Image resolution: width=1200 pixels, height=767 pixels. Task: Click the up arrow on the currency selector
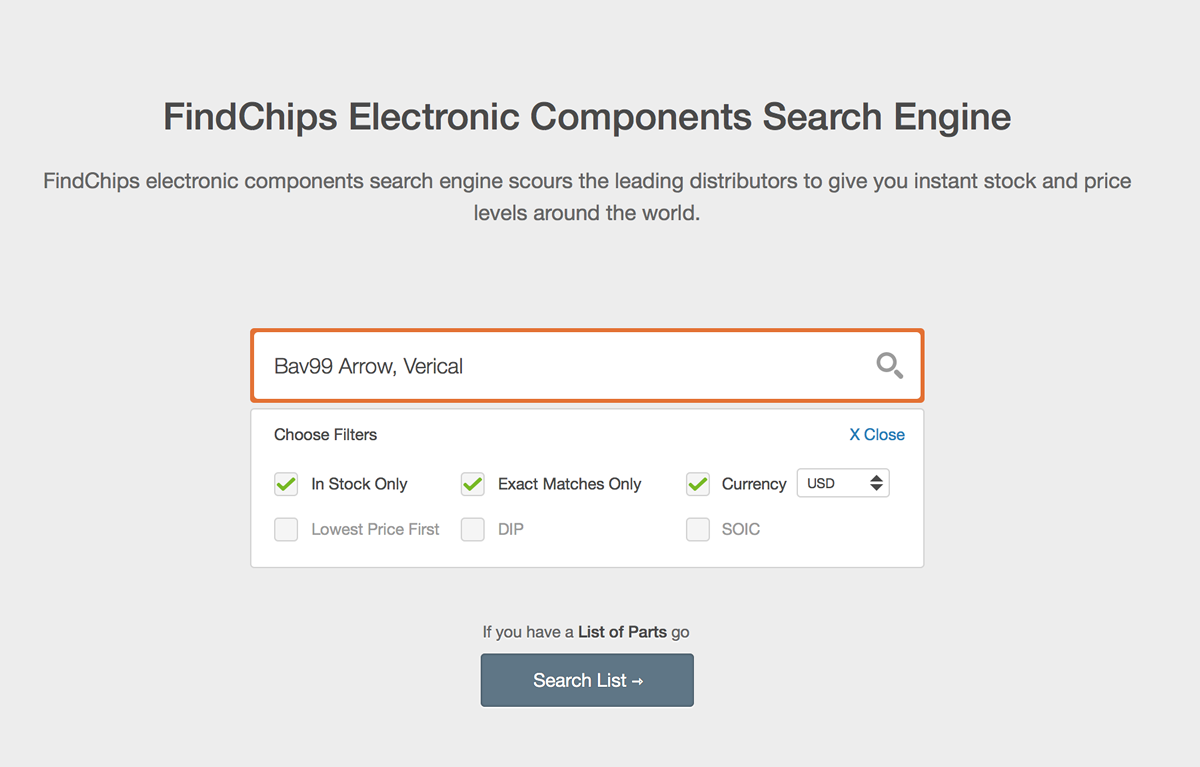pos(877,478)
